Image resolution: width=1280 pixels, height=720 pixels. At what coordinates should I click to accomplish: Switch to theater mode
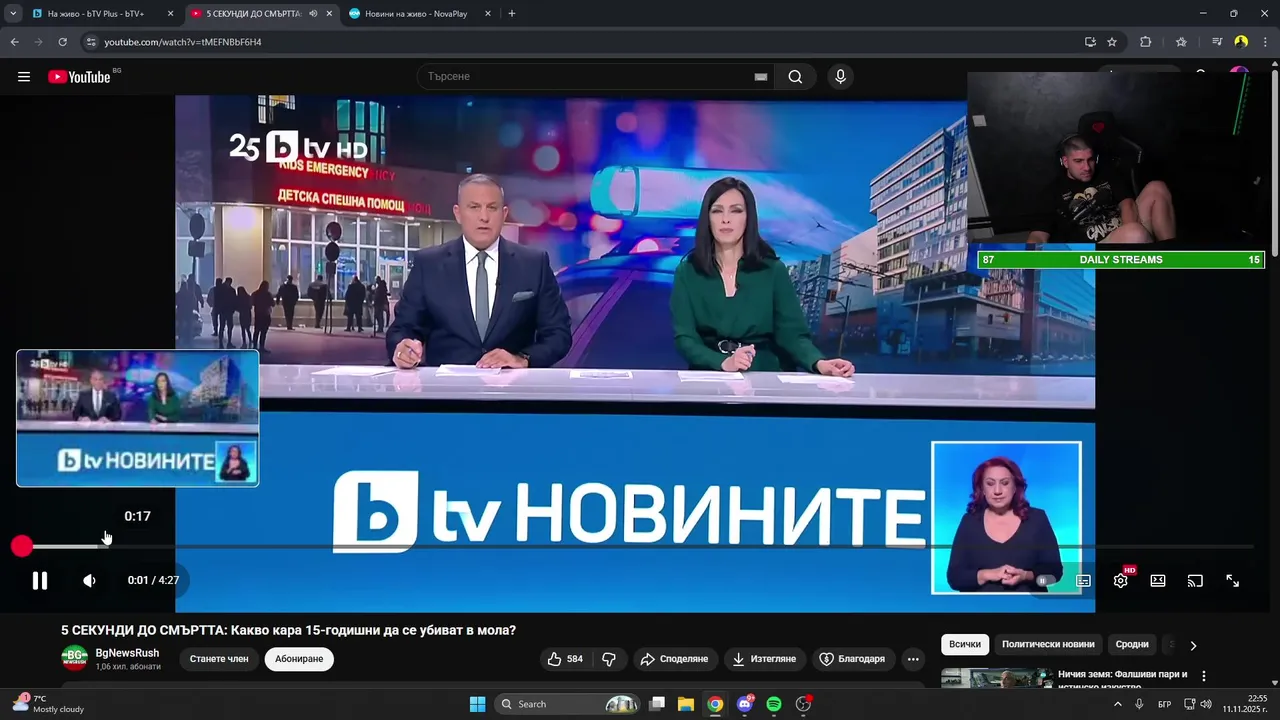click(x=1158, y=580)
